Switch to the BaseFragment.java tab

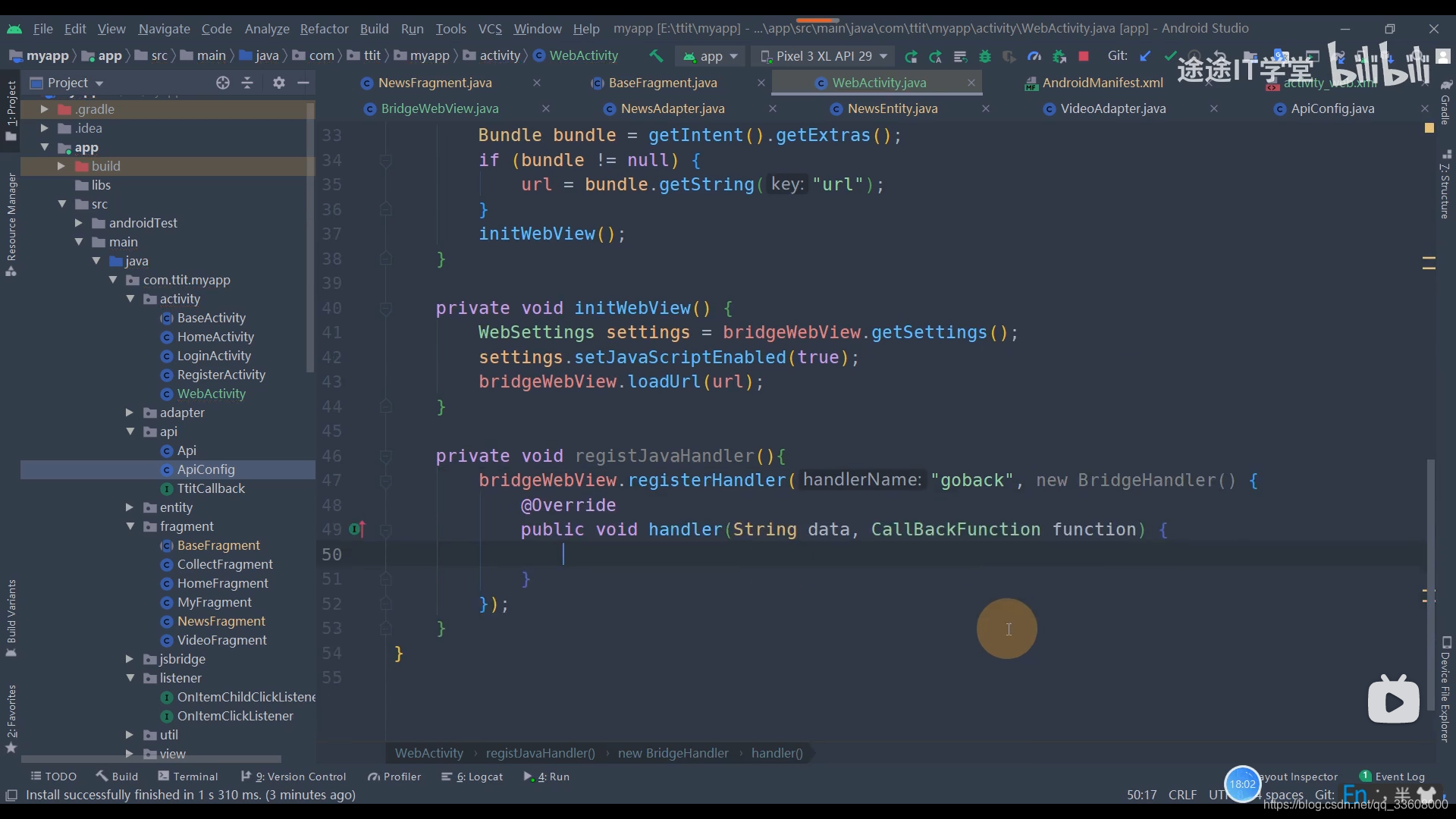pyautogui.click(x=662, y=83)
